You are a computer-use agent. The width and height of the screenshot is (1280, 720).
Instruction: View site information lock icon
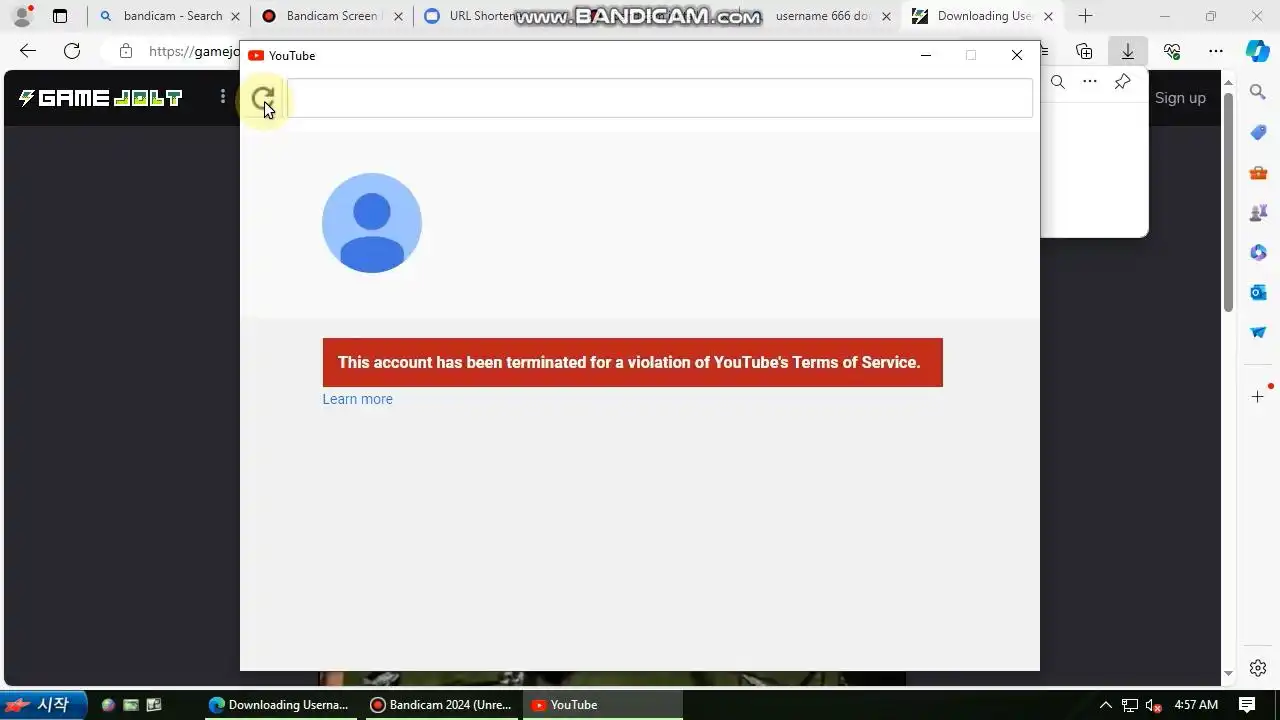tap(125, 51)
